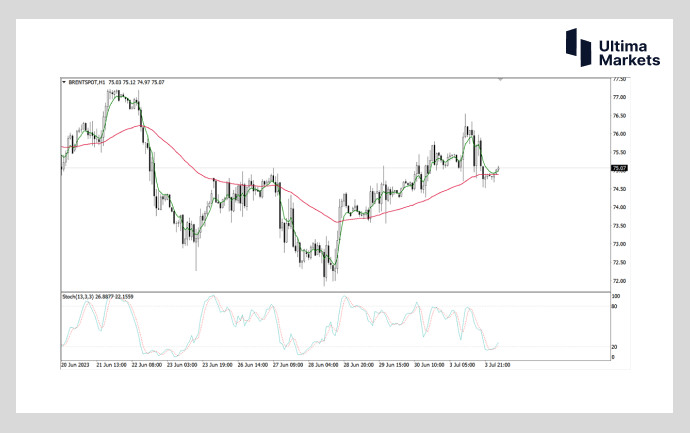Click the 27 Jun 09:00 time label
The image size is (690, 433).
click(x=288, y=365)
